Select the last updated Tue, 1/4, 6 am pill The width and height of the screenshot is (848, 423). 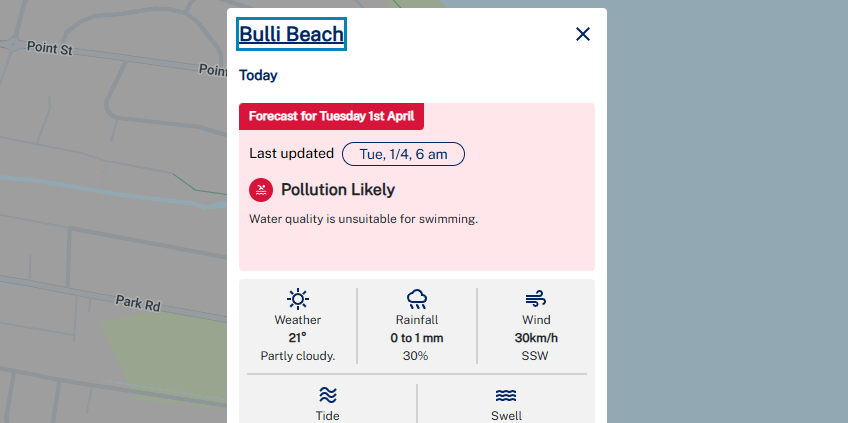point(403,154)
